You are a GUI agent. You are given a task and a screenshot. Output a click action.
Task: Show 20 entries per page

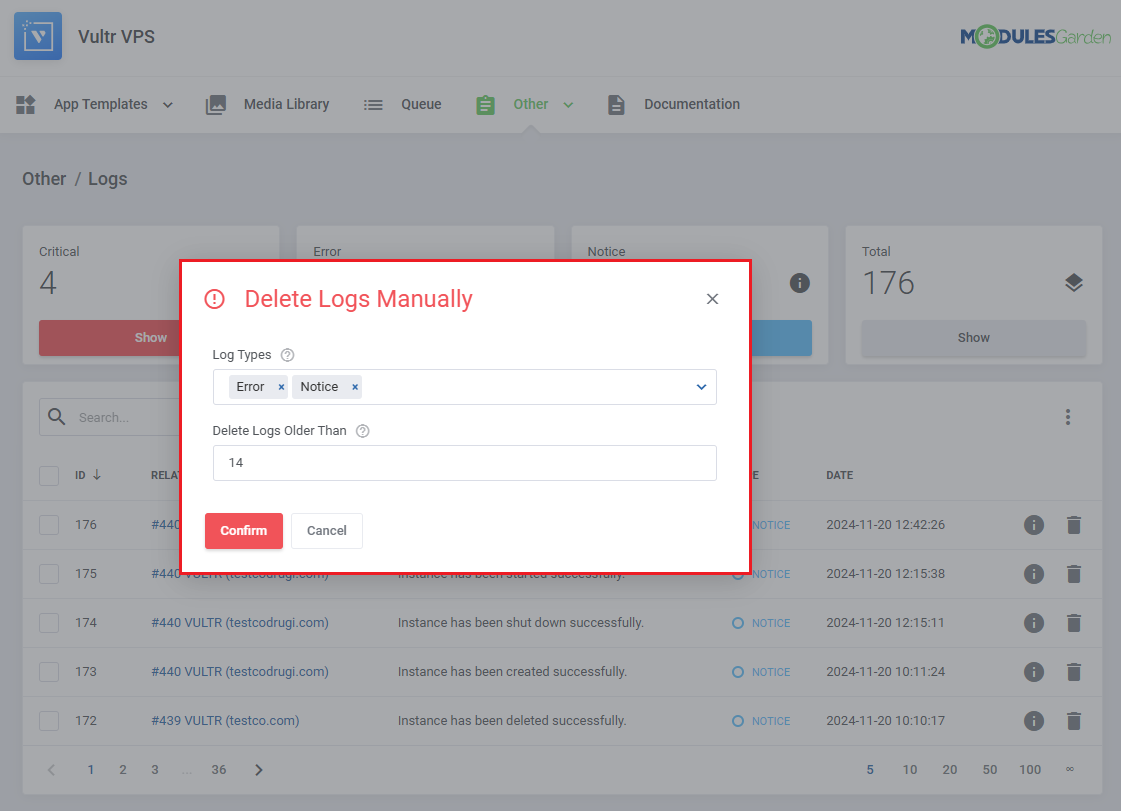click(949, 770)
